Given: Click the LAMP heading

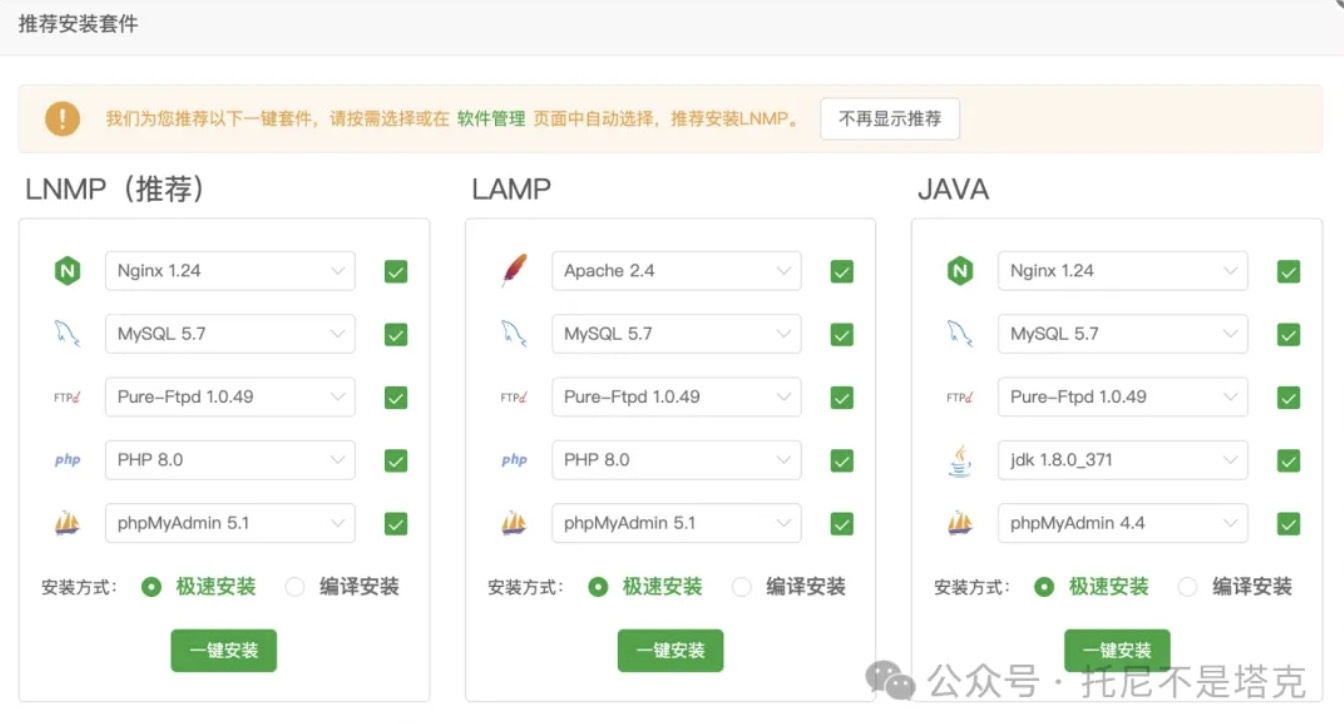Looking at the screenshot, I should [x=511, y=189].
